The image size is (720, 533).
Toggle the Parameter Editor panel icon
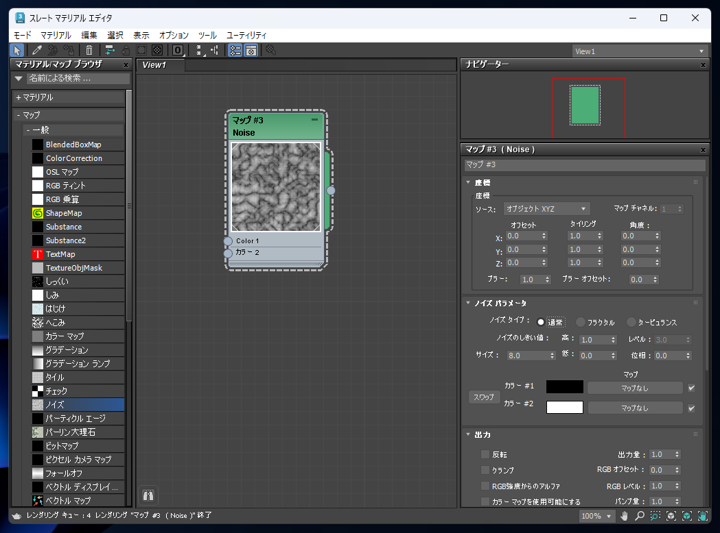click(x=251, y=50)
